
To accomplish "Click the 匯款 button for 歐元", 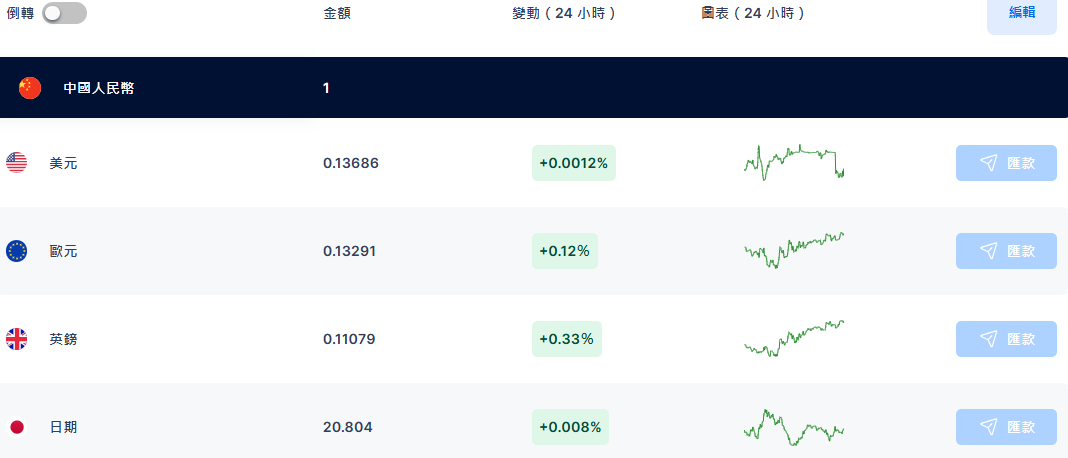I will coord(1006,251).
